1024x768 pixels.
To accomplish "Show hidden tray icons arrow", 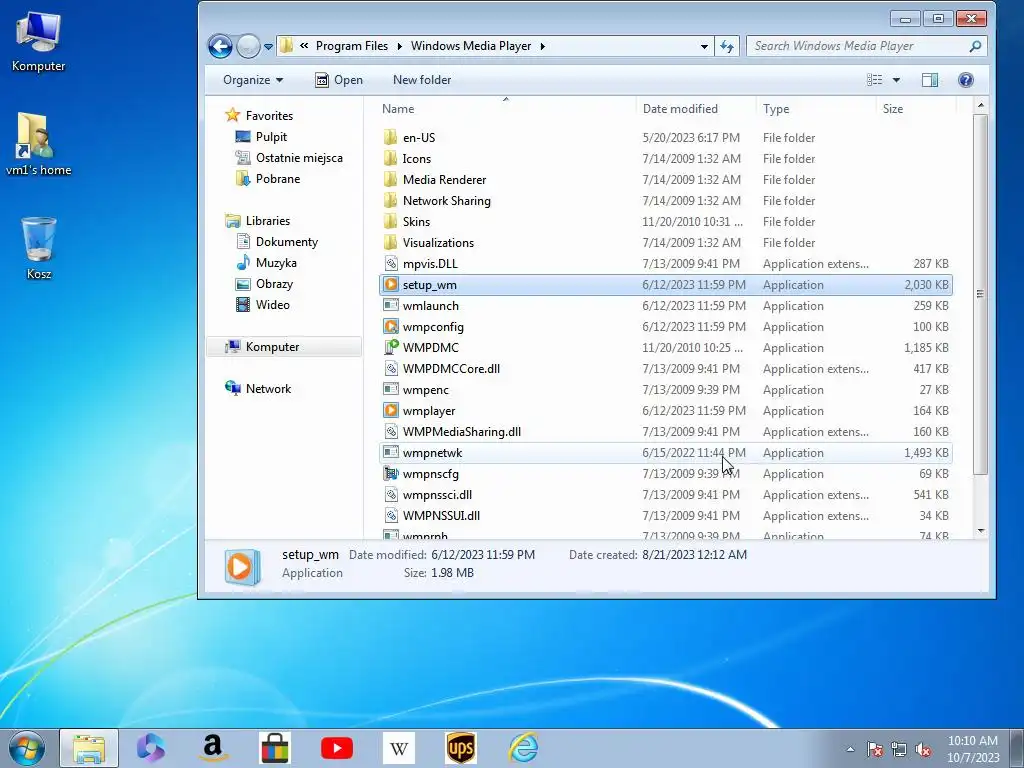I will [x=850, y=749].
